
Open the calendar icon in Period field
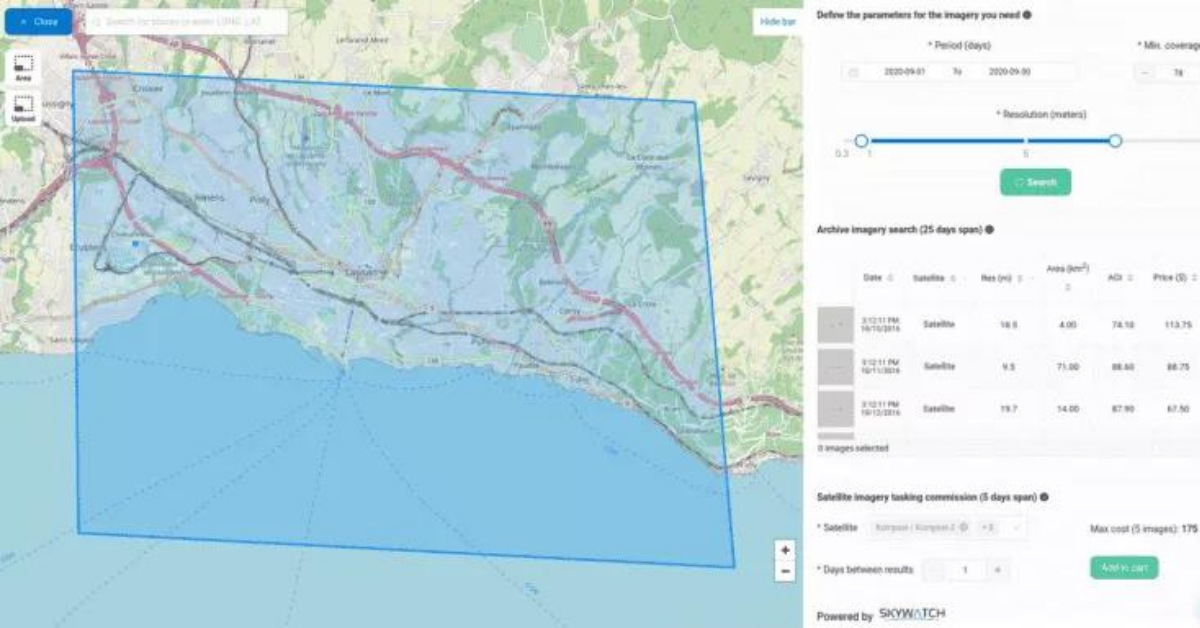pos(853,73)
